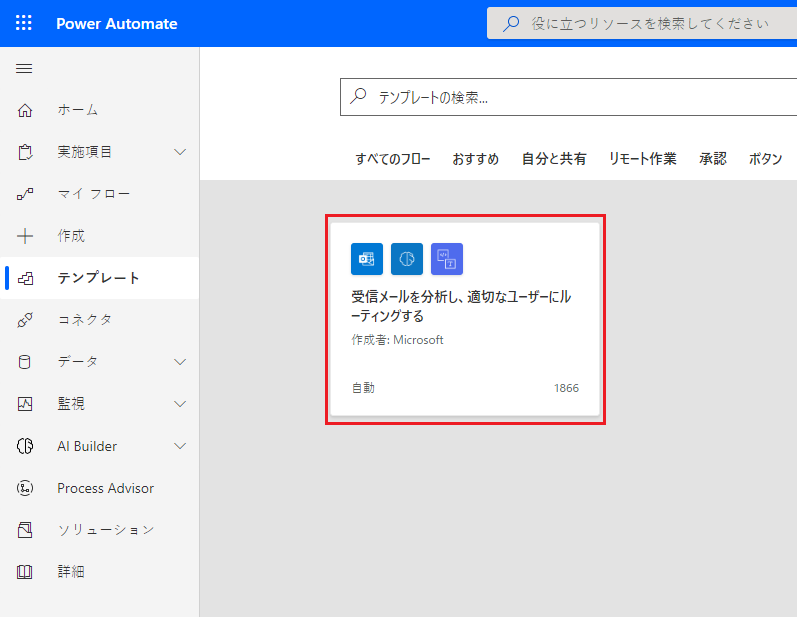
Task: Click the 詳細 book icon
Action: (x=25, y=572)
